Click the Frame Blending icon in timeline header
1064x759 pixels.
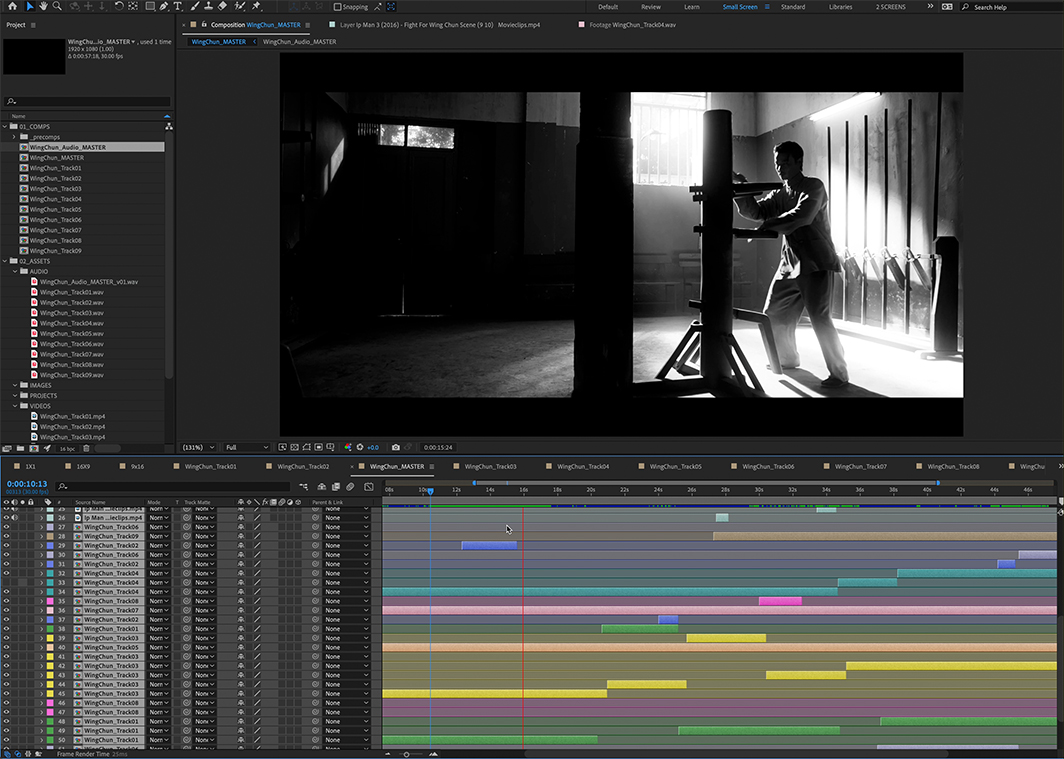tap(336, 486)
